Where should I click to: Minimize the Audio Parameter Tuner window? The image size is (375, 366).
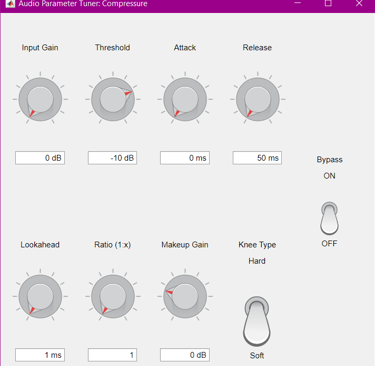click(x=298, y=3)
